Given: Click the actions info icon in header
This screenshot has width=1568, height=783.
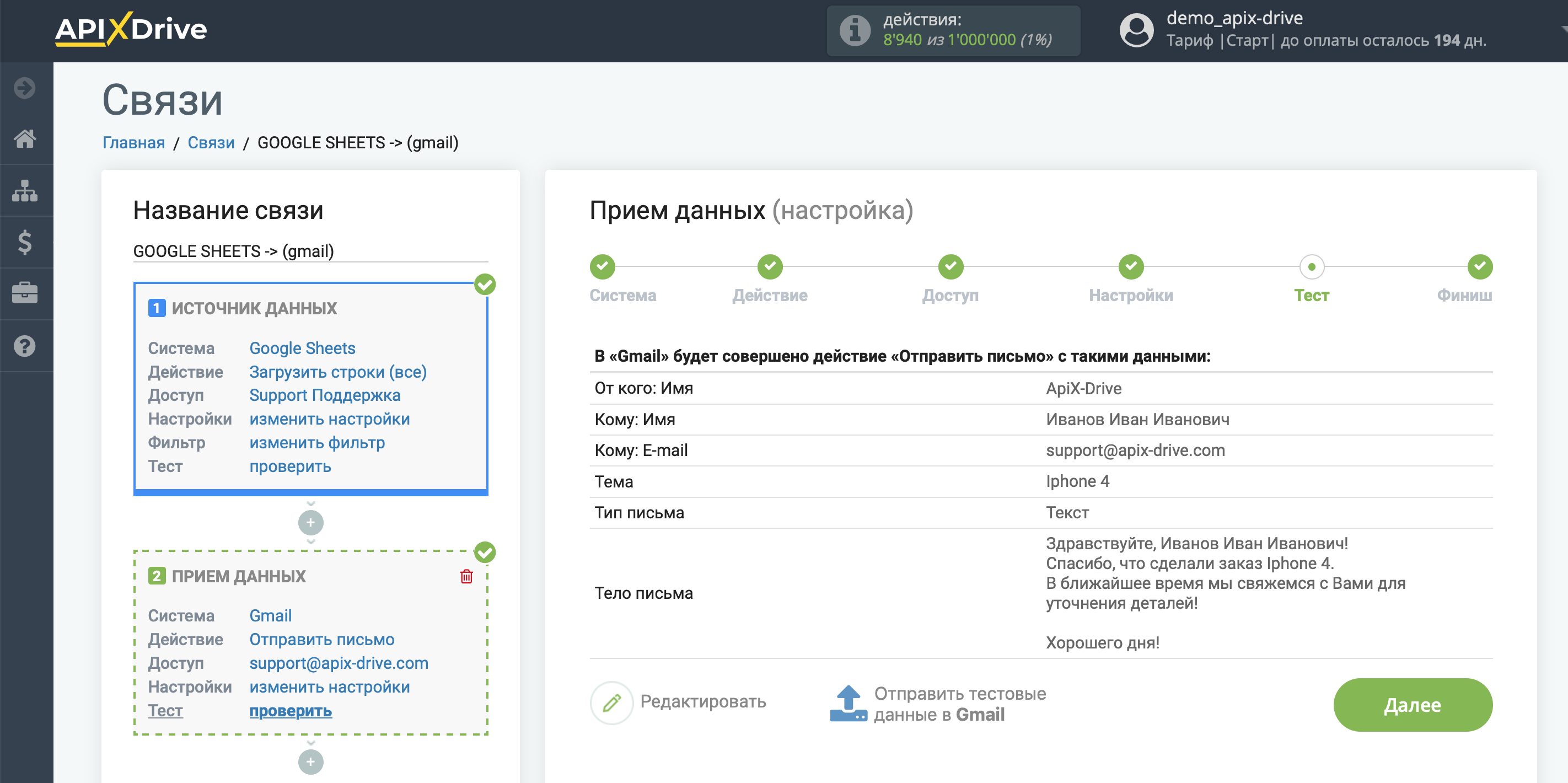Looking at the screenshot, I should (x=855, y=30).
